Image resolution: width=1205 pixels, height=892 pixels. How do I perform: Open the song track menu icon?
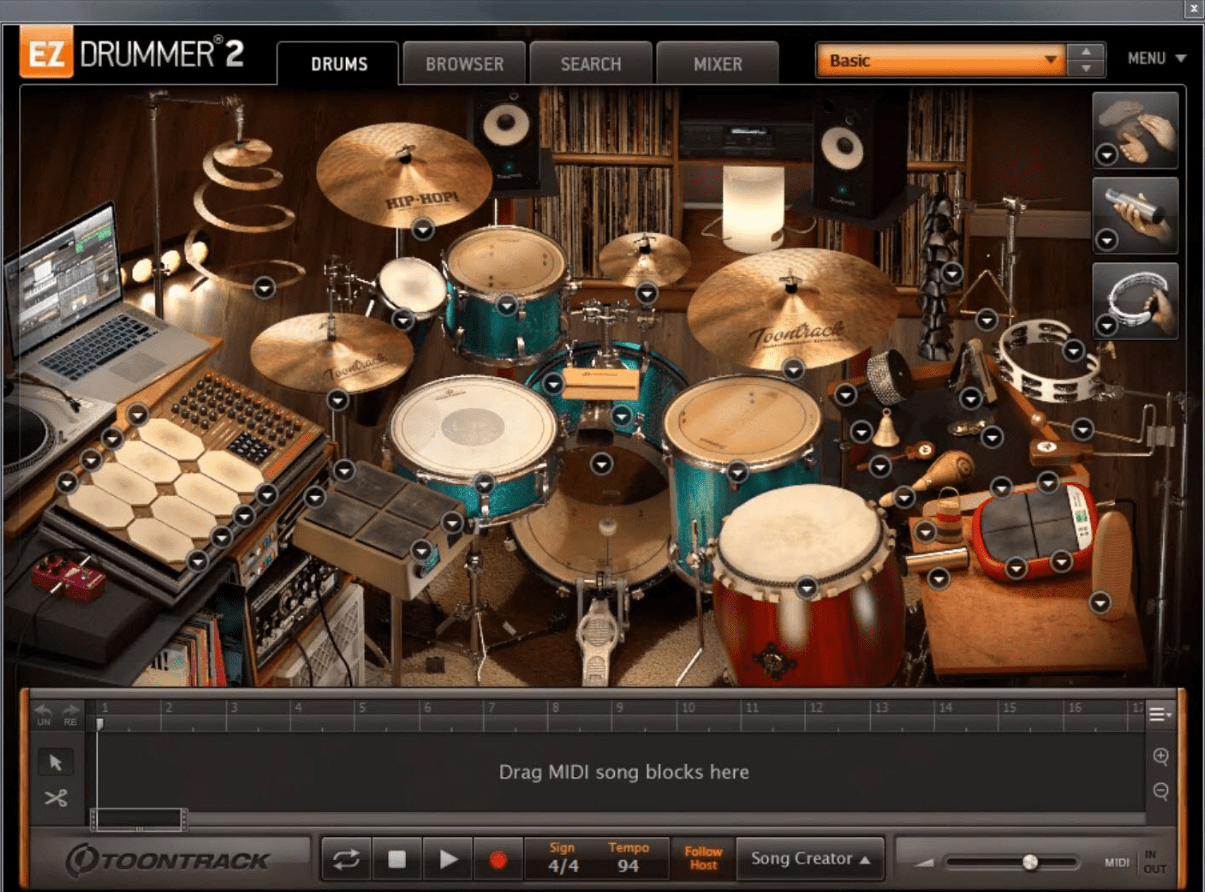pyautogui.click(x=1160, y=714)
